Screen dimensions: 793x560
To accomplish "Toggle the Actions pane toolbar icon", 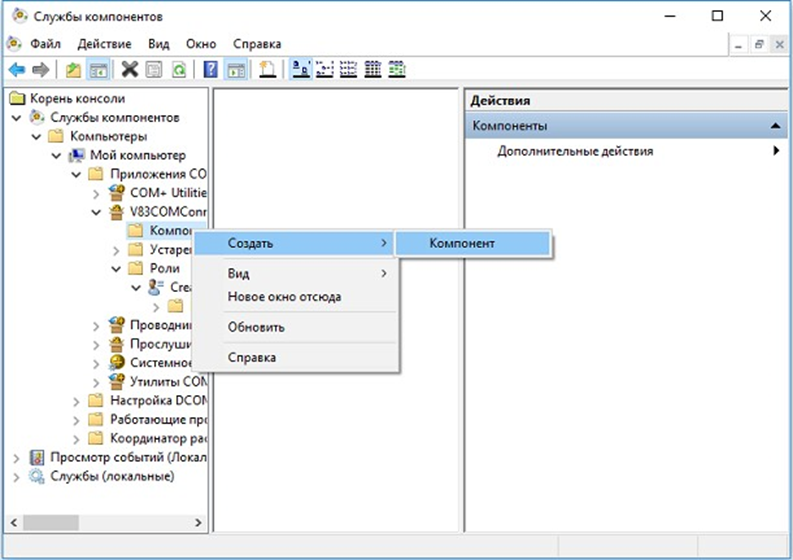I will tap(236, 69).
